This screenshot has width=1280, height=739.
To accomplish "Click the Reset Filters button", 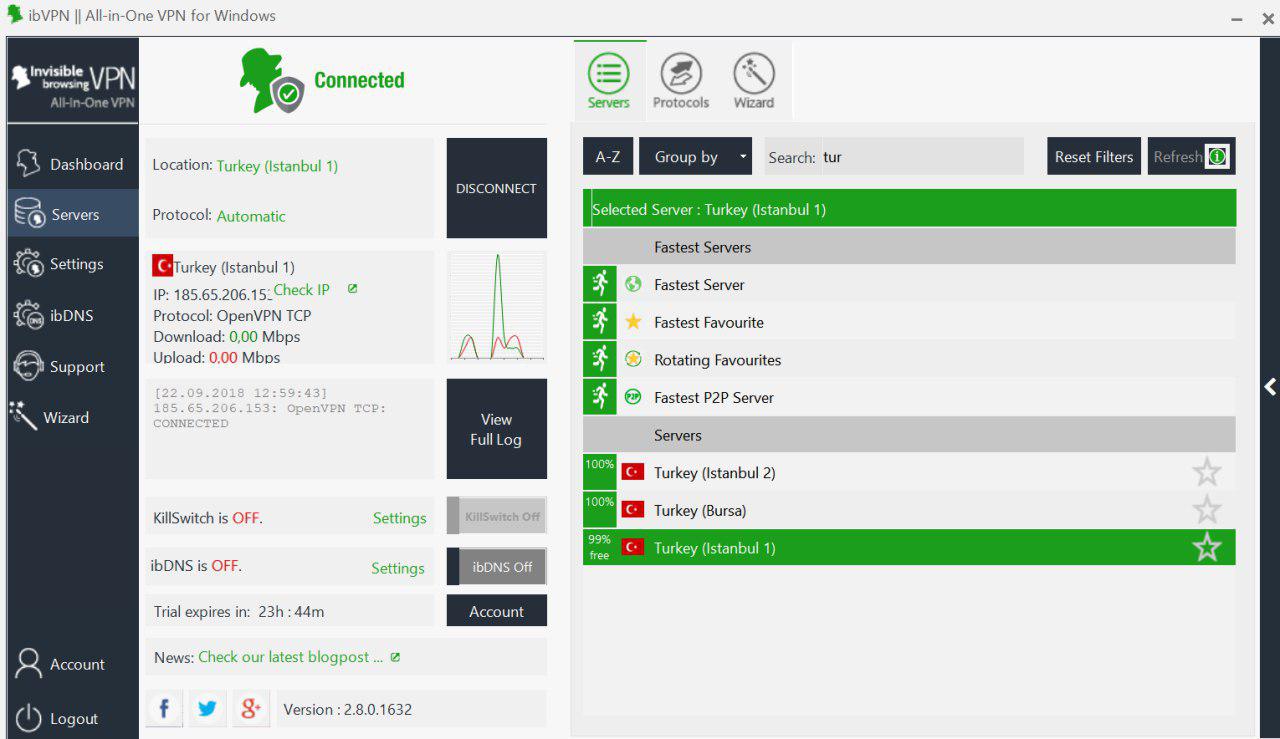I will 1094,157.
